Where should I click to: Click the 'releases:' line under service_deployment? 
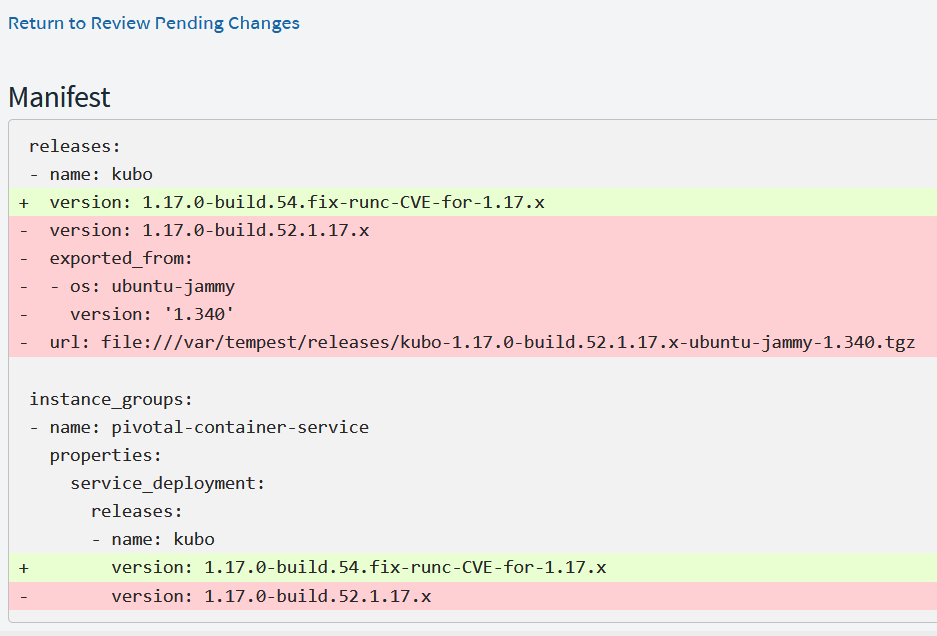tap(137, 511)
